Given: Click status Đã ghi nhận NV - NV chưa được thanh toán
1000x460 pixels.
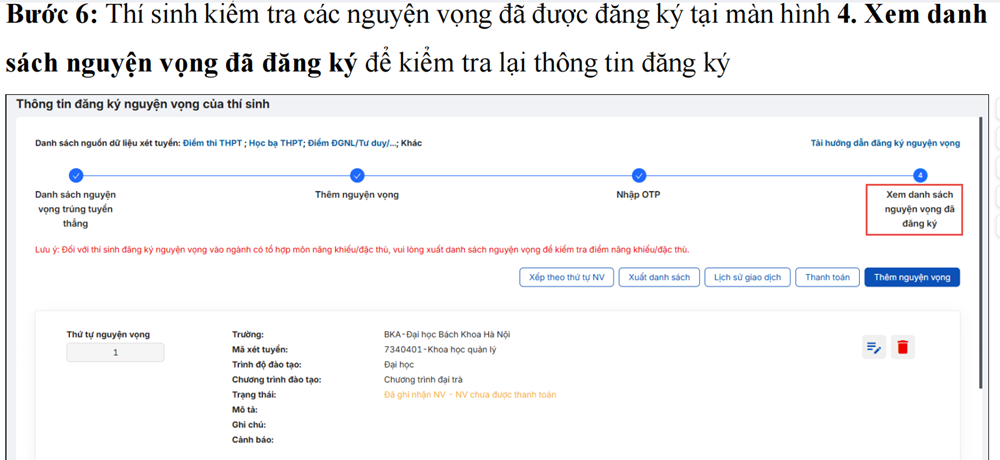Looking at the screenshot, I should [470, 395].
